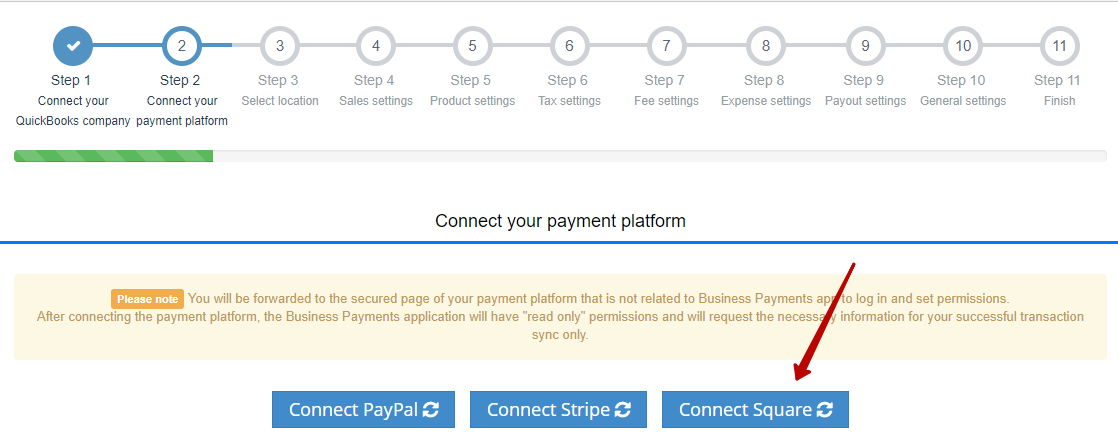The width and height of the screenshot is (1118, 442).
Task: Click the 'Finish' step label
Action: point(1059,101)
